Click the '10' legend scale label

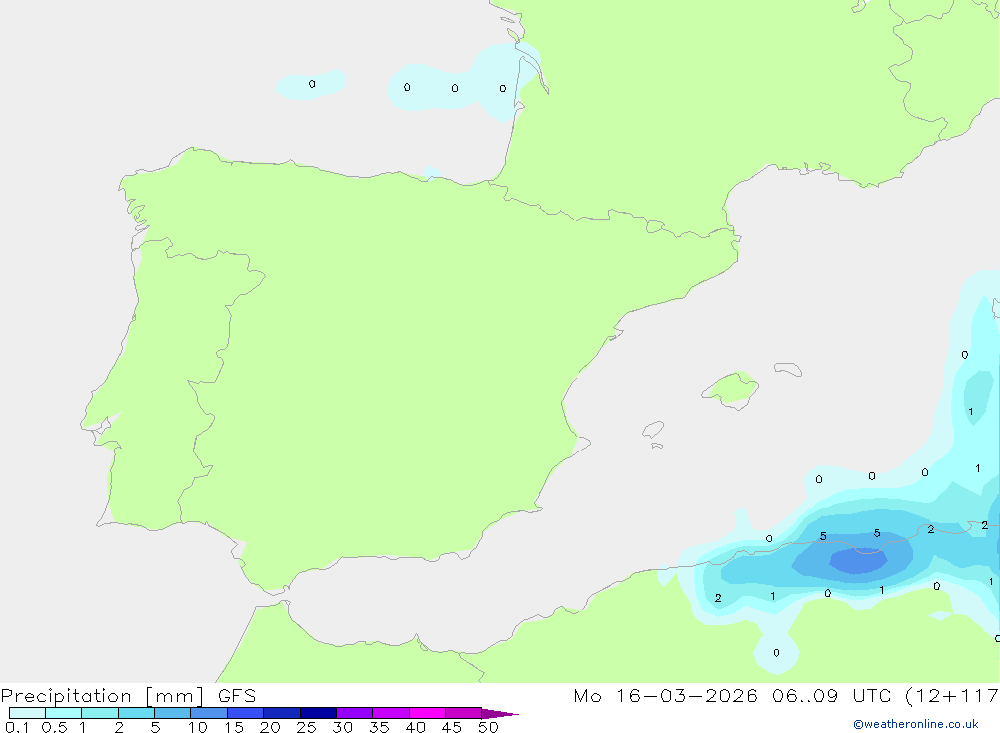click(198, 727)
